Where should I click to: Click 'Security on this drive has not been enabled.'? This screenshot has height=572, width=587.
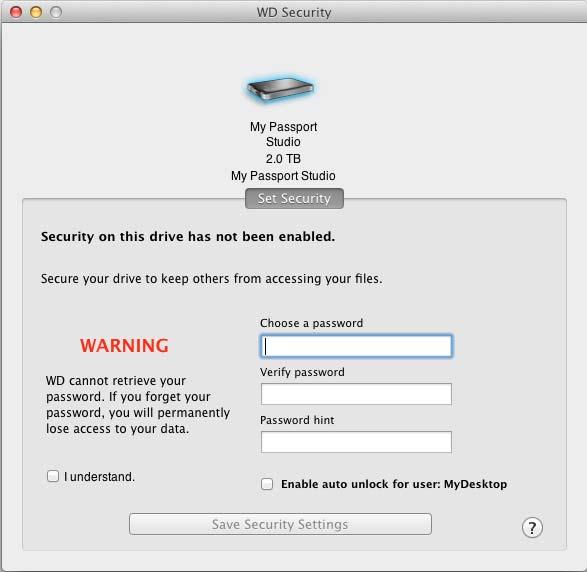(188, 237)
